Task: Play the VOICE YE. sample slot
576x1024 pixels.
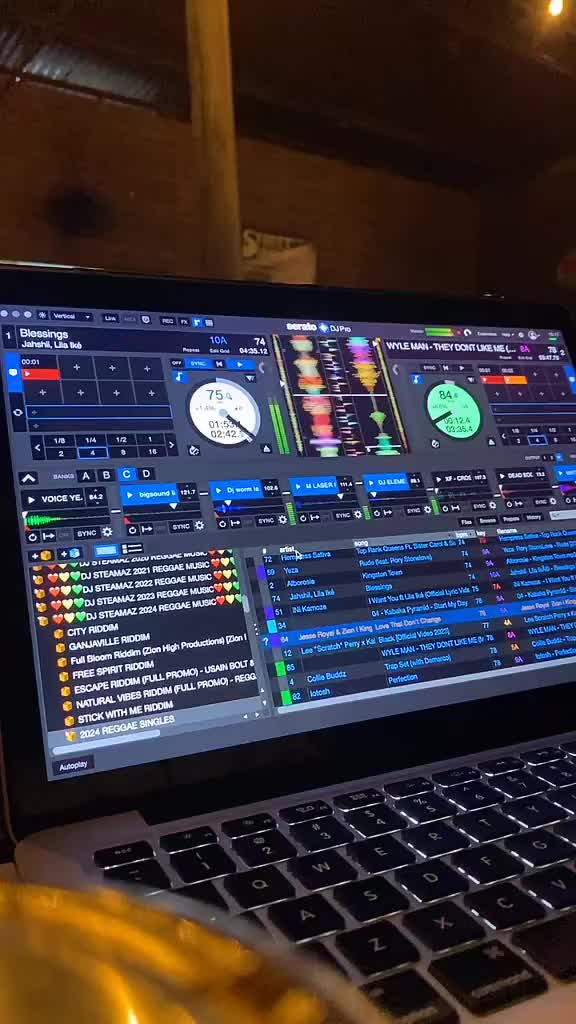Action: click(x=31, y=500)
